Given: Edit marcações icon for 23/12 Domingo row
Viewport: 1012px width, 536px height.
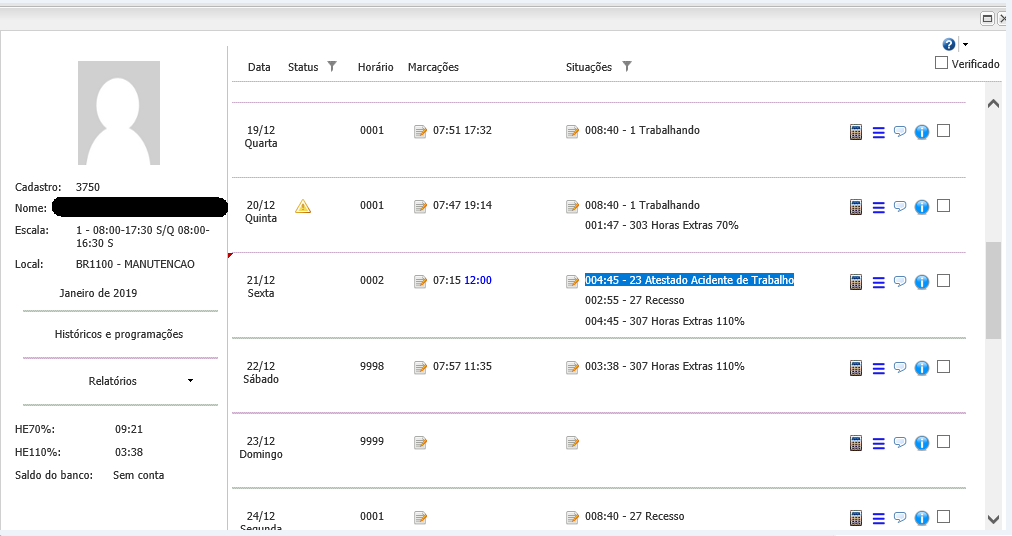Looking at the screenshot, I should click(420, 443).
